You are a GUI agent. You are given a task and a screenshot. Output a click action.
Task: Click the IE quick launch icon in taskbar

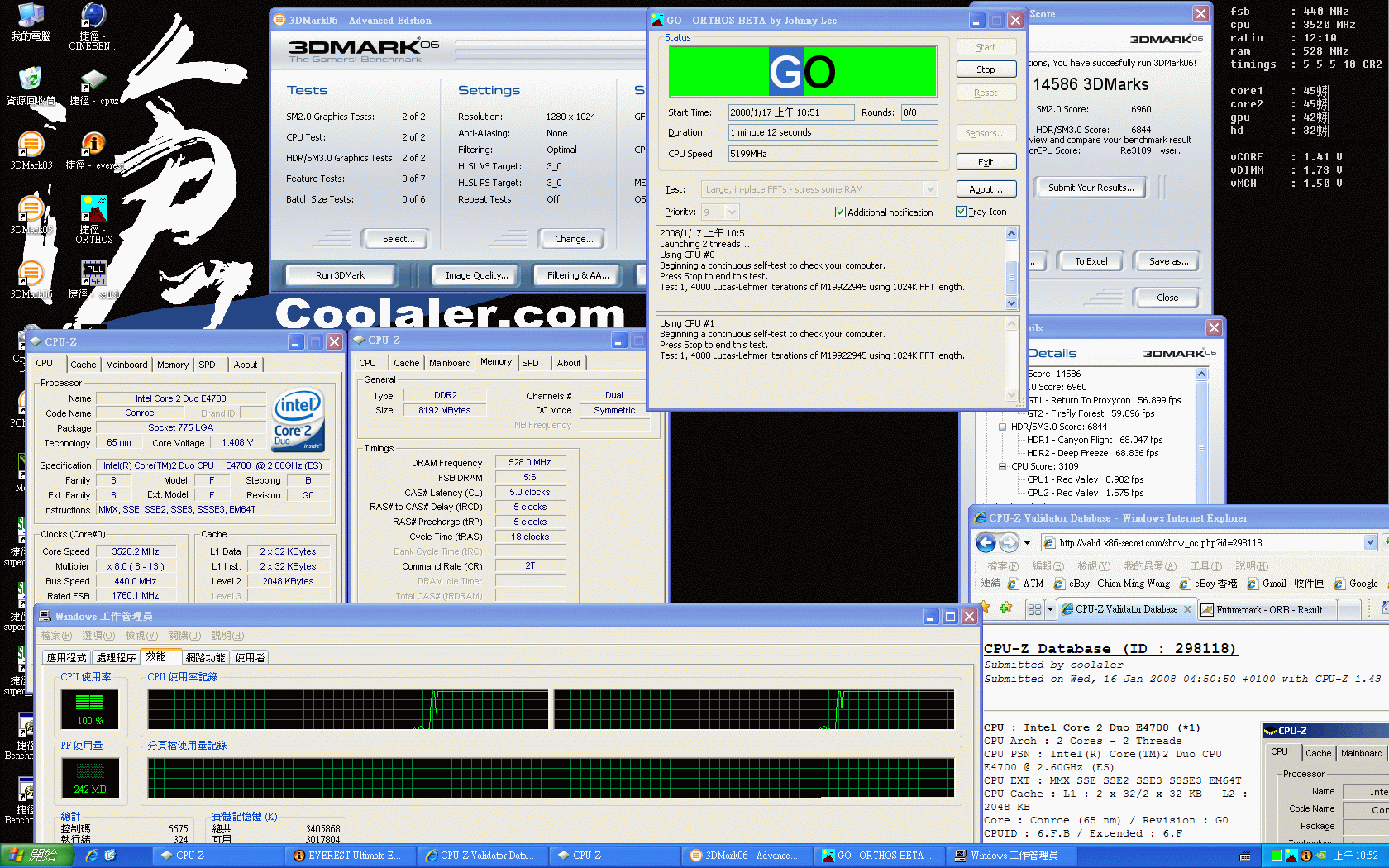pyautogui.click(x=92, y=856)
